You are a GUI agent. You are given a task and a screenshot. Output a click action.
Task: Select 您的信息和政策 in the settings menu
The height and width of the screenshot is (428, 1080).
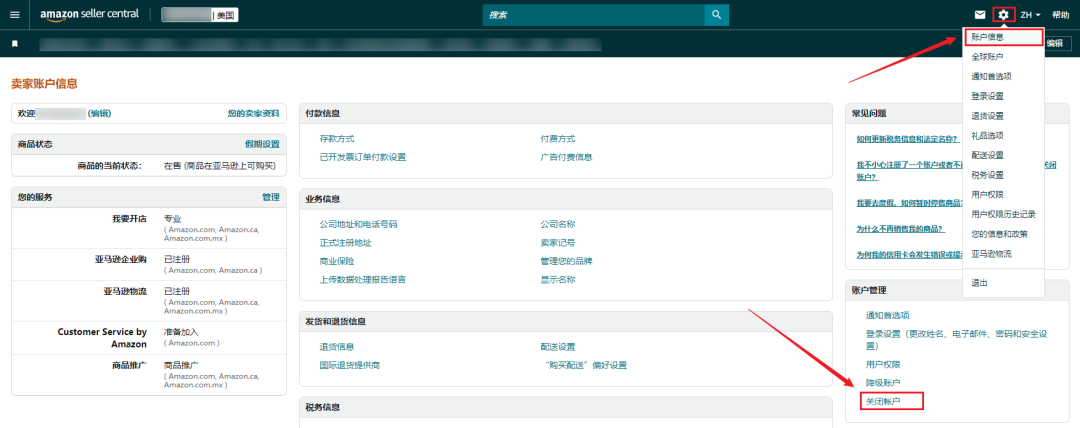999,234
